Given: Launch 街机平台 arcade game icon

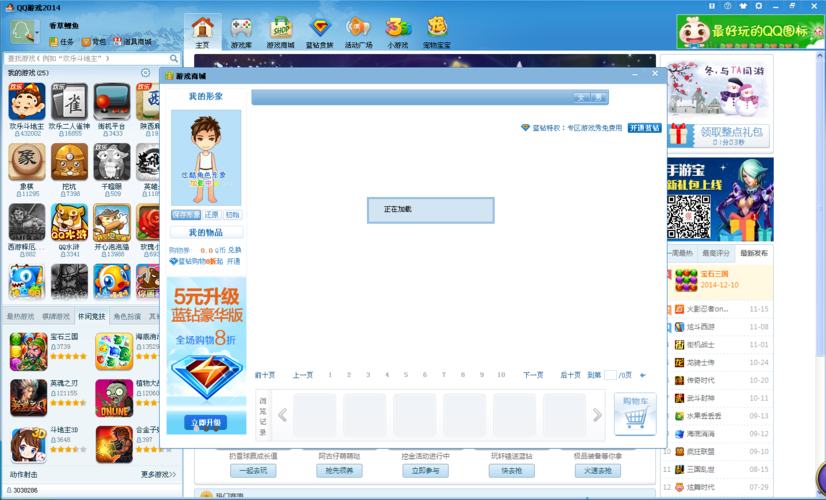Looking at the screenshot, I should coord(112,101).
